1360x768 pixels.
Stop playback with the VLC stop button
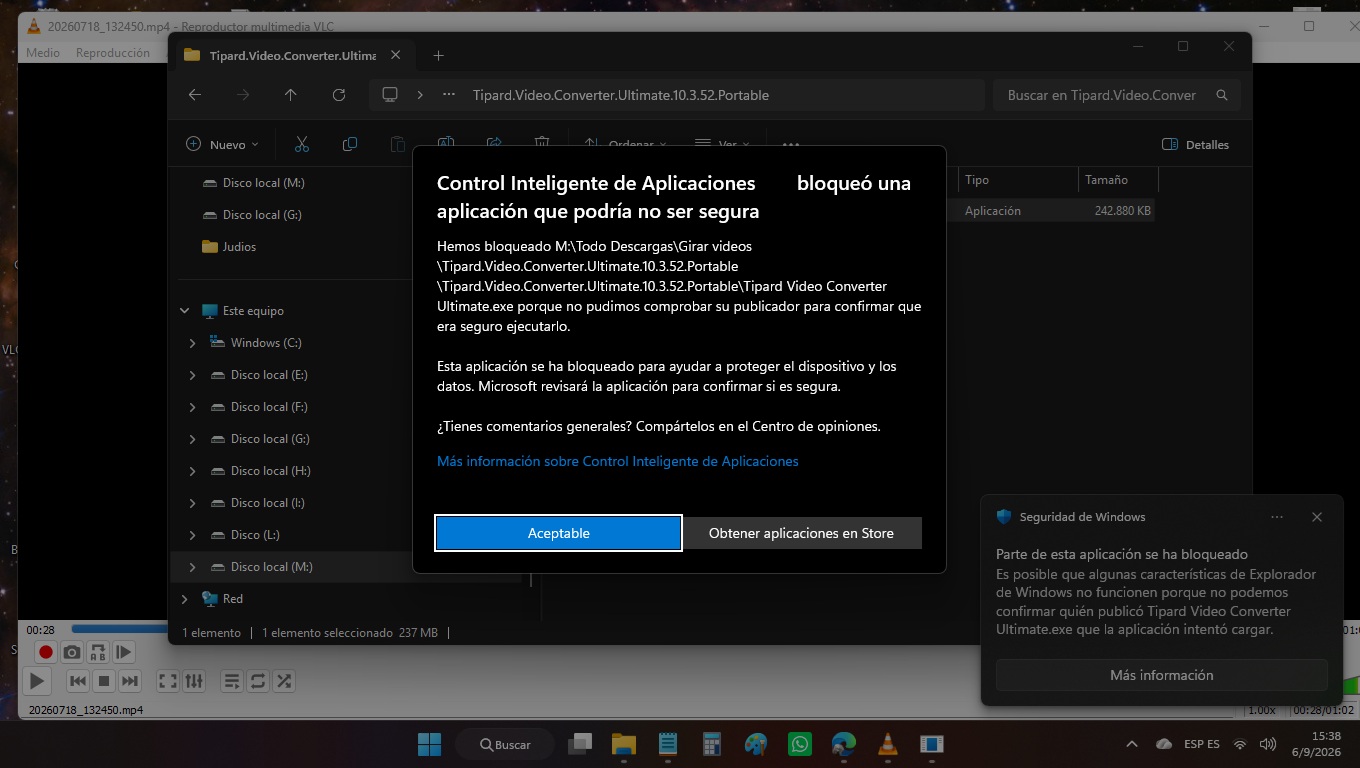[x=104, y=681]
